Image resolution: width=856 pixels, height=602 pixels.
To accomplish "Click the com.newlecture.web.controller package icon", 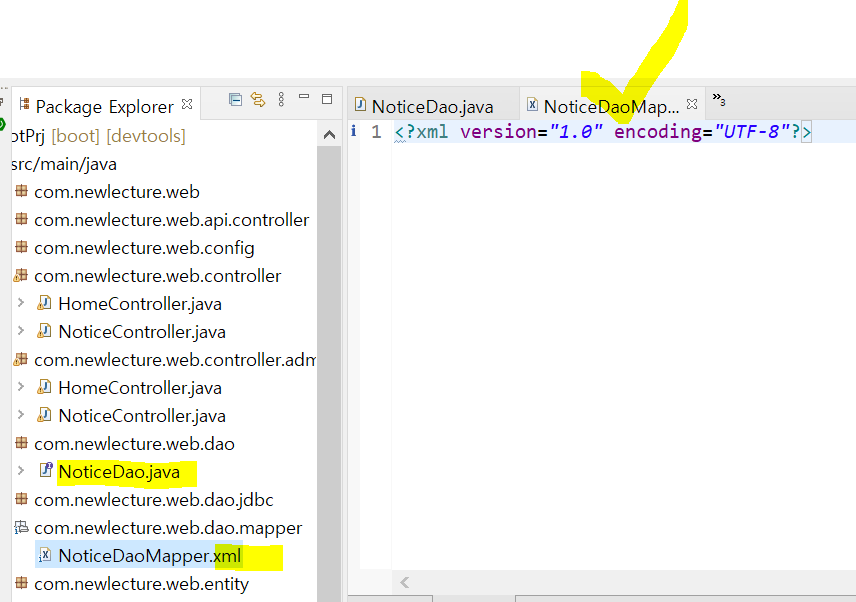I will 21,275.
